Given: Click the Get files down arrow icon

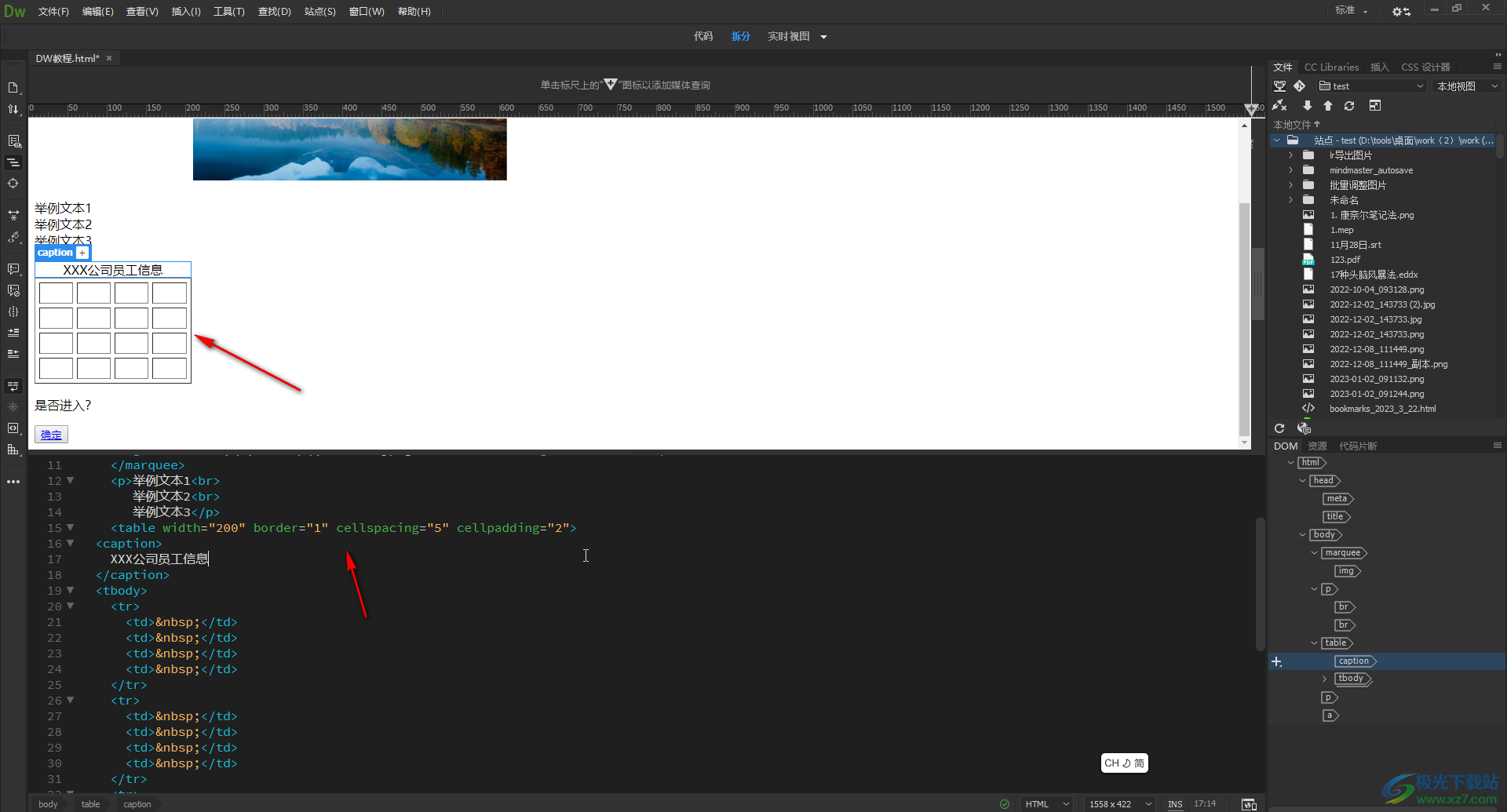Looking at the screenshot, I should pos(1307,106).
